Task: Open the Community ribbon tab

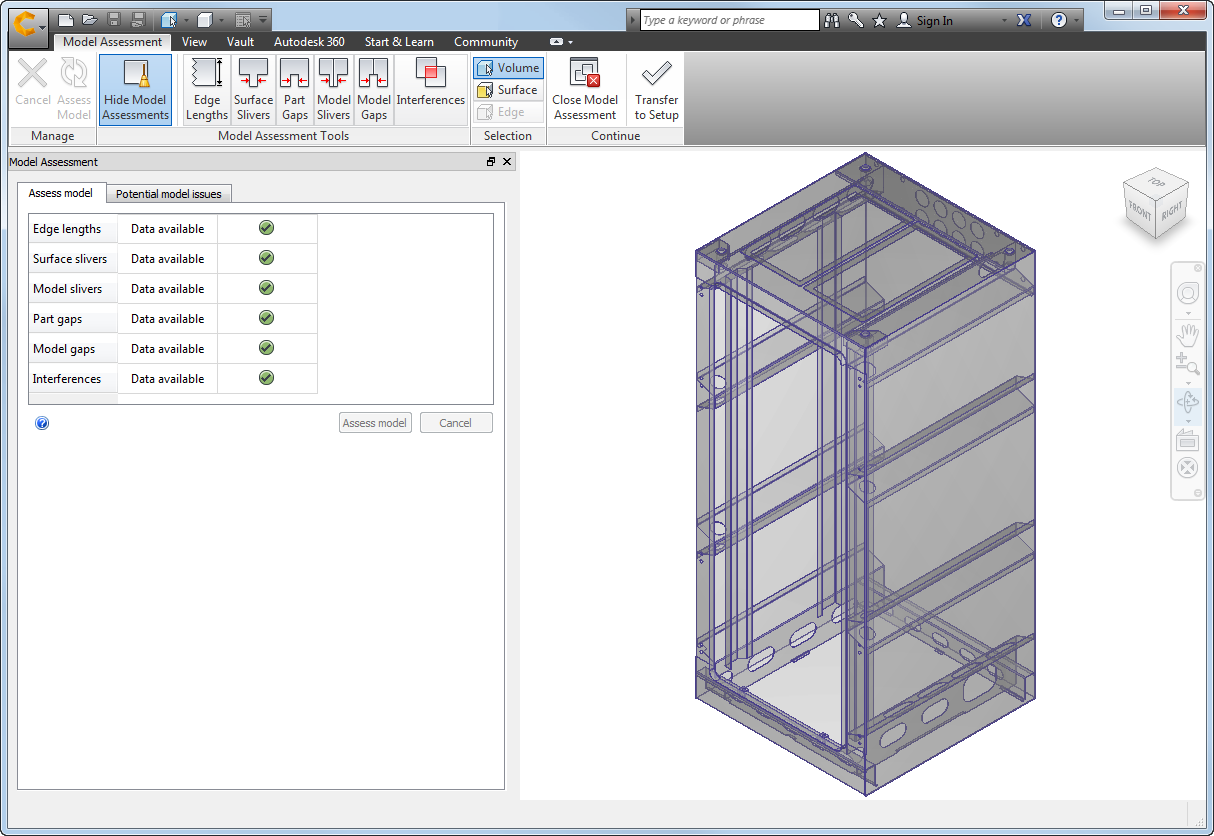Action: tap(486, 42)
